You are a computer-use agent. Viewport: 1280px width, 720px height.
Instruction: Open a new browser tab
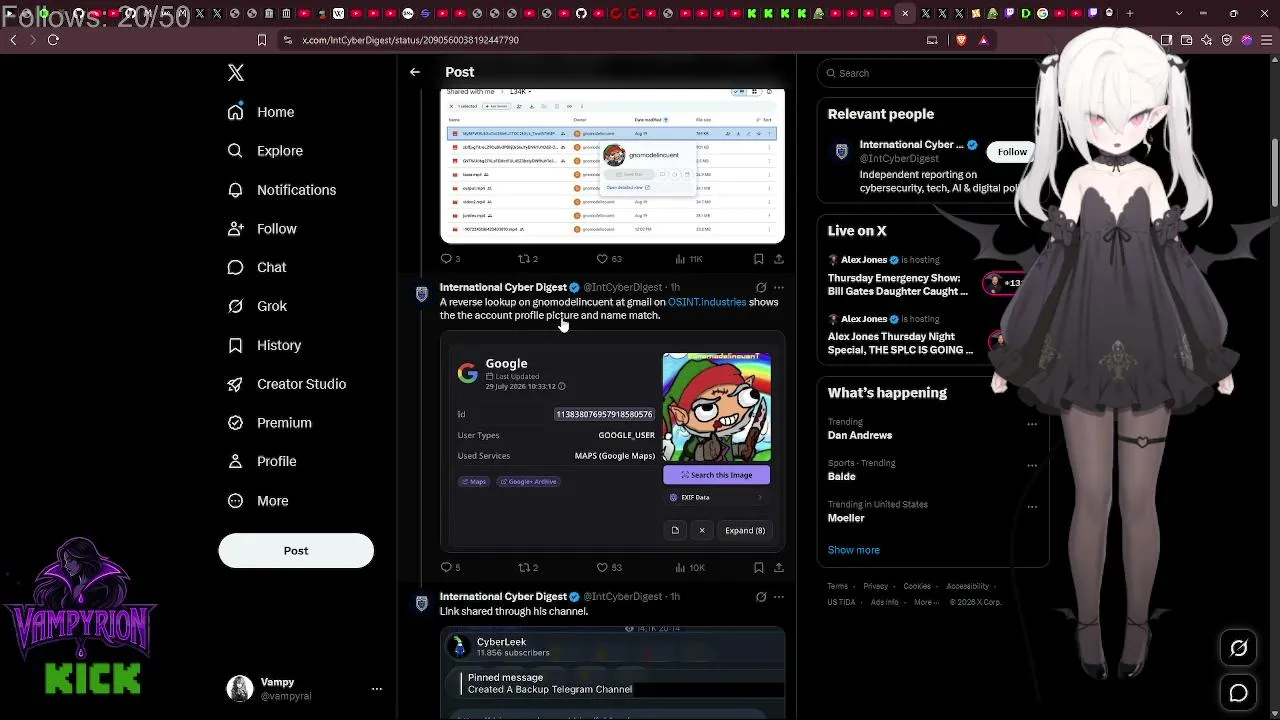(x=1130, y=13)
